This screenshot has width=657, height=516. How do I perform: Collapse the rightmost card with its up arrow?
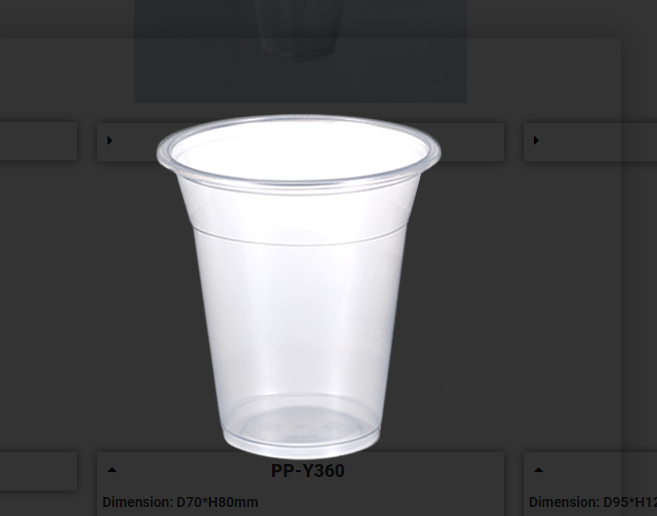538,470
